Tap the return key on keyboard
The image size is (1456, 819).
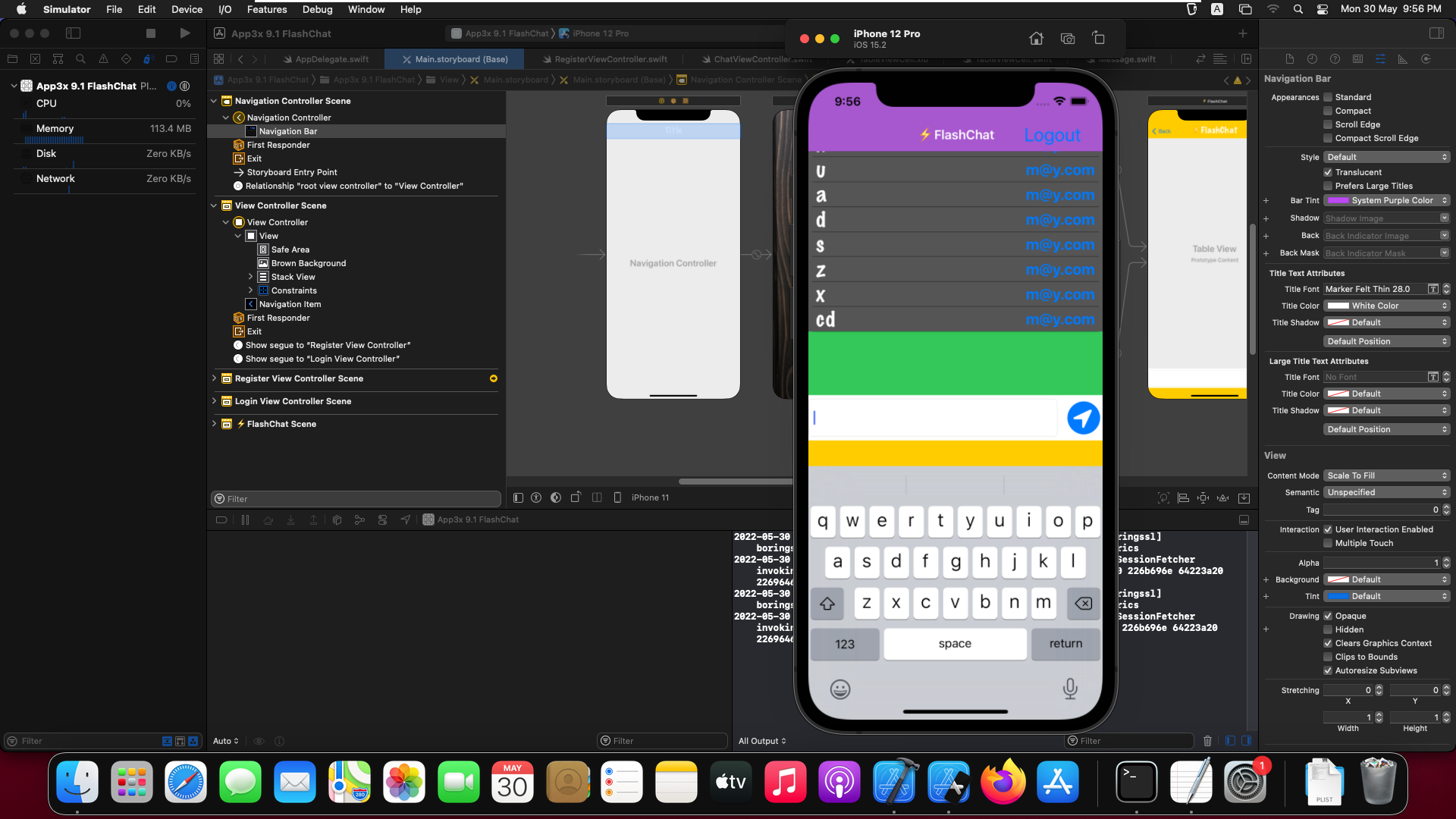[1065, 644]
